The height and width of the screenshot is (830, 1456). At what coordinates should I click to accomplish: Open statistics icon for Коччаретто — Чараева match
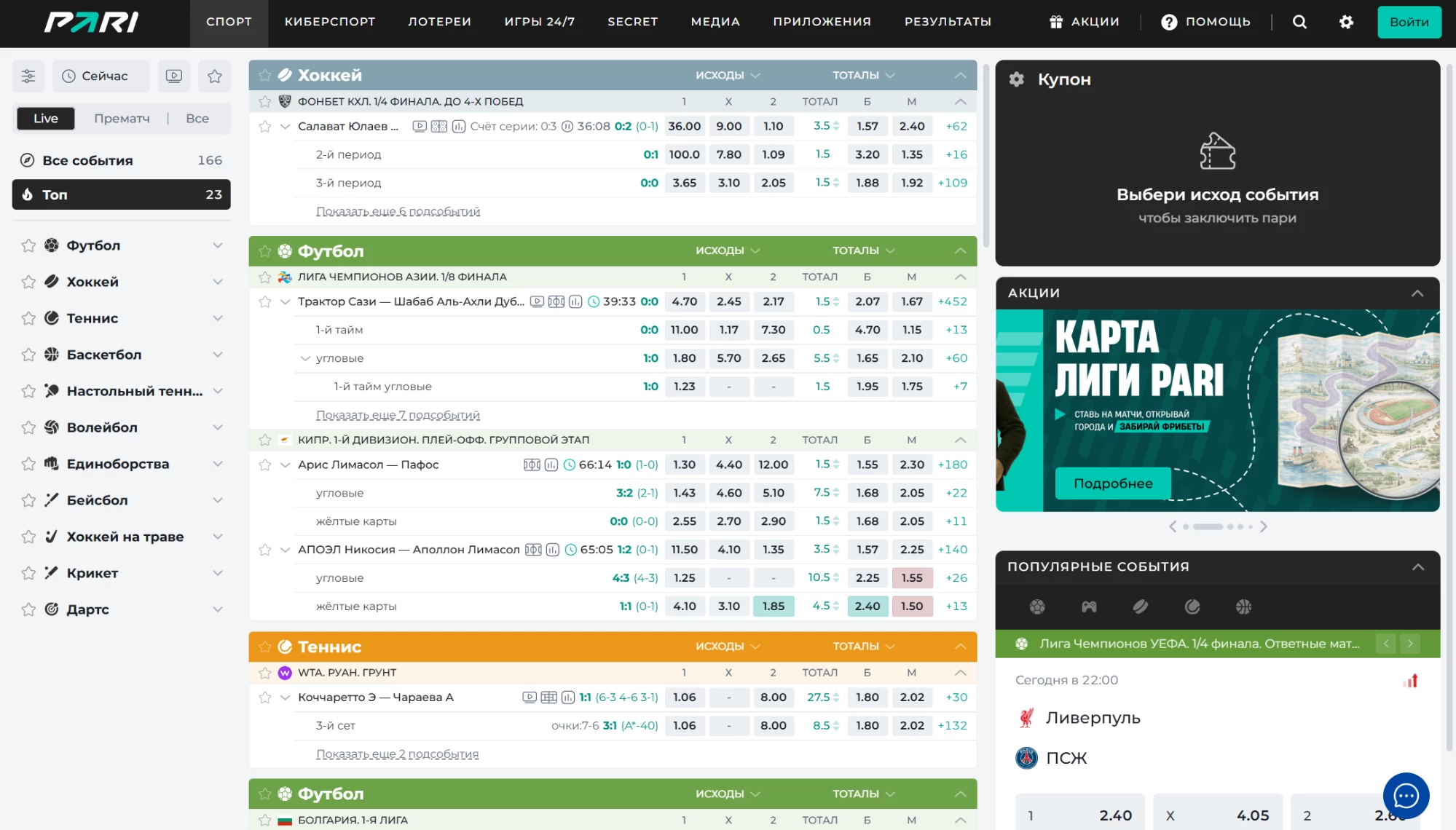pos(569,697)
